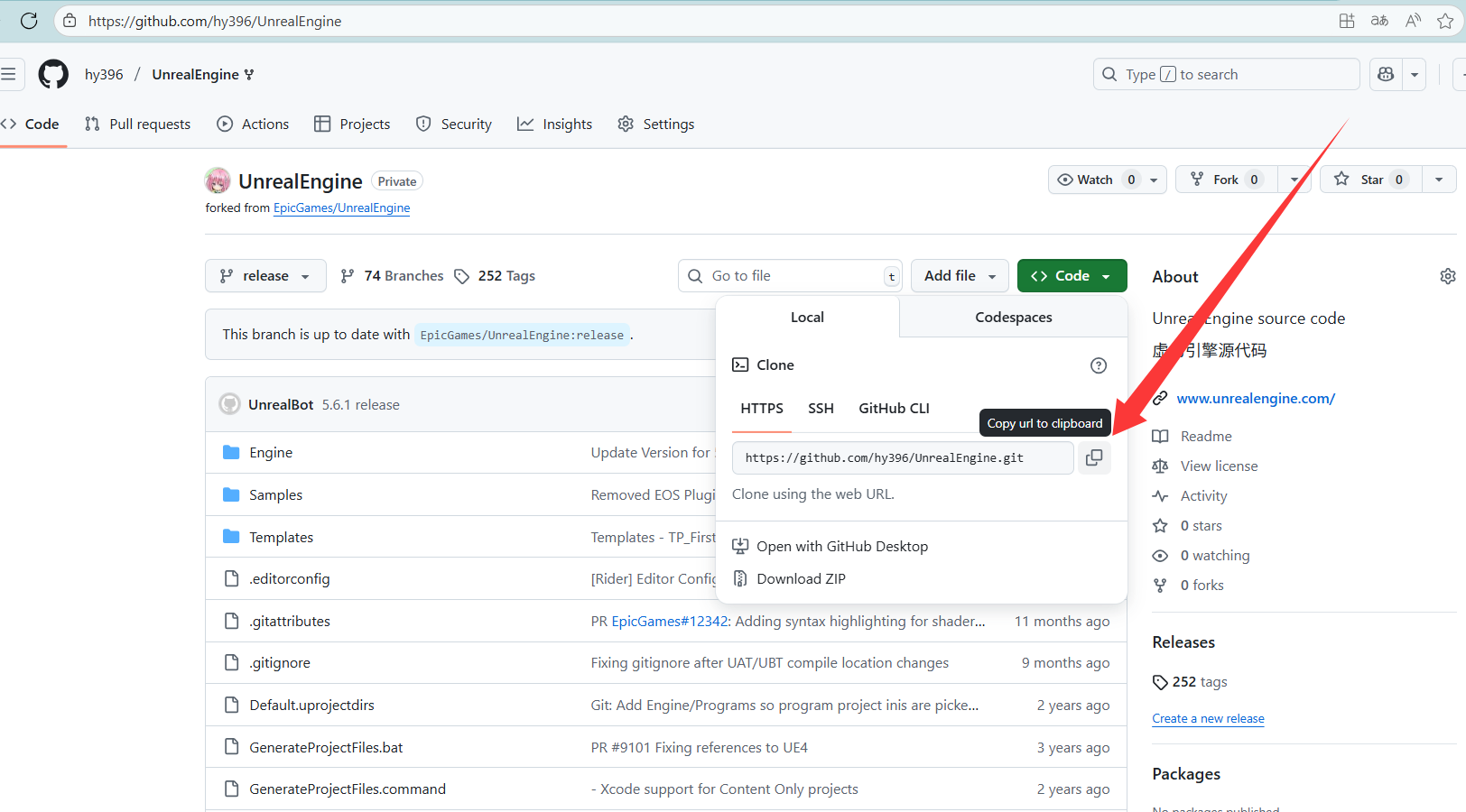Click the browser favorites star icon
The width and height of the screenshot is (1466, 812).
pos(1445,21)
